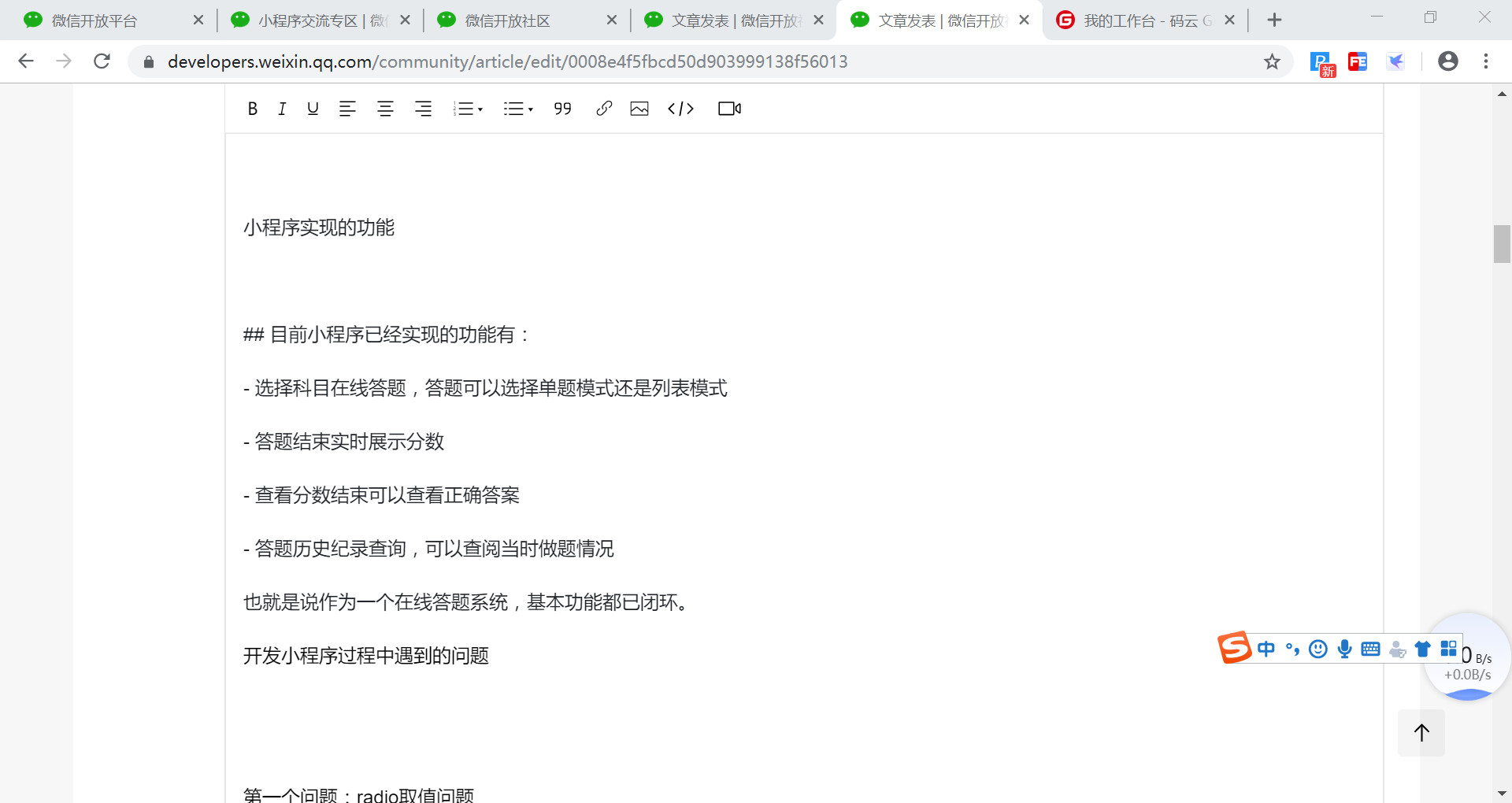Switch to the 微信开放平台 tab
The height and width of the screenshot is (803, 1512).
(94, 20)
